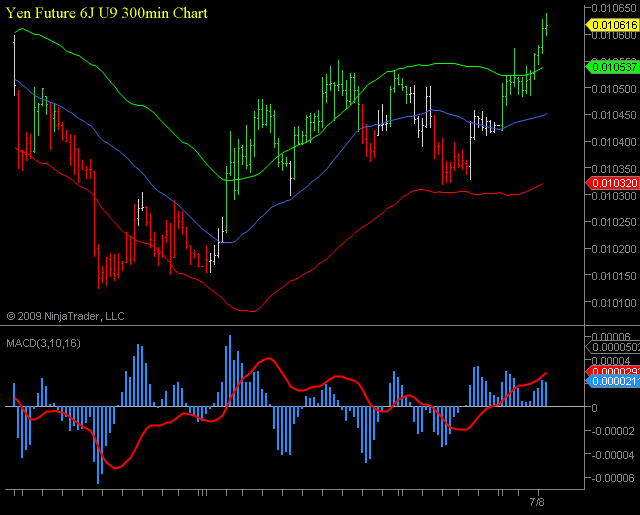Image resolution: width=640 pixels, height=515 pixels.
Task: Click the -0.00002 label on MACD axis
Action: (612, 431)
